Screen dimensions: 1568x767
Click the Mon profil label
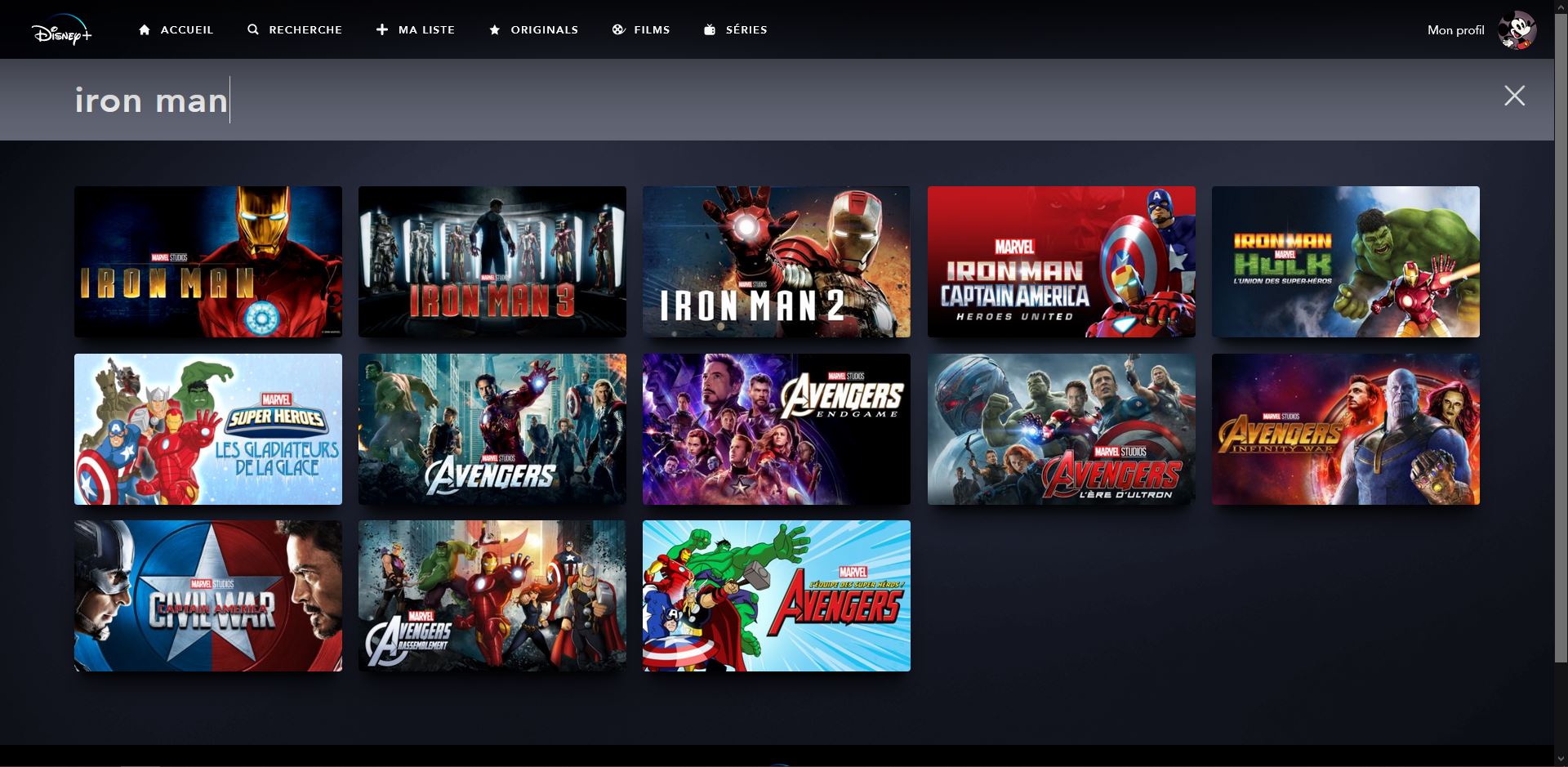point(1455,30)
